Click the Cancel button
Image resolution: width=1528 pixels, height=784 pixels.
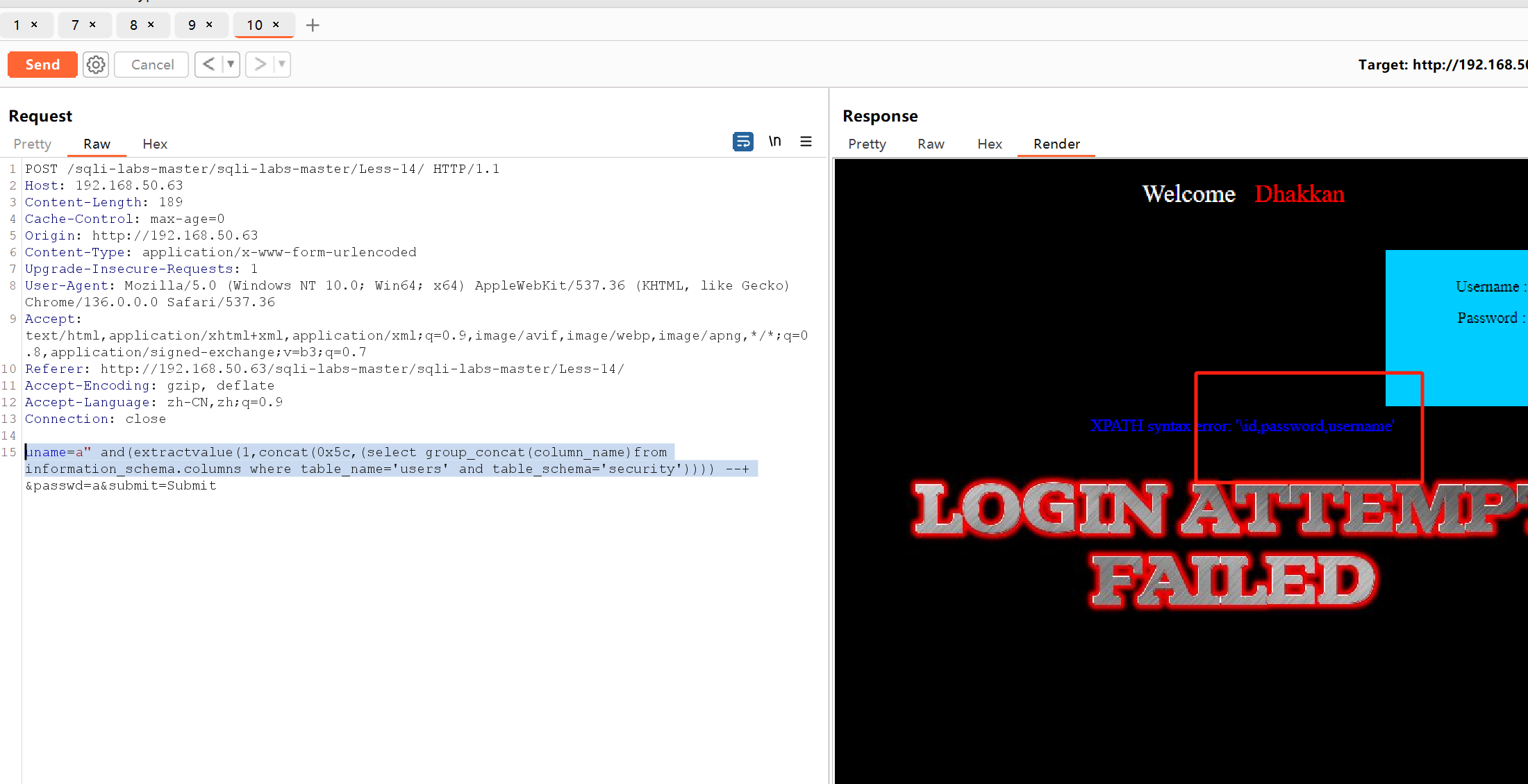152,65
